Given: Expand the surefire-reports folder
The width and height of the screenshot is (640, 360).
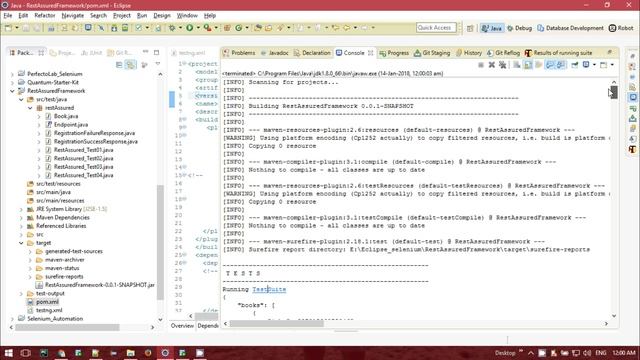Looking at the screenshot, I should pos(30,277).
